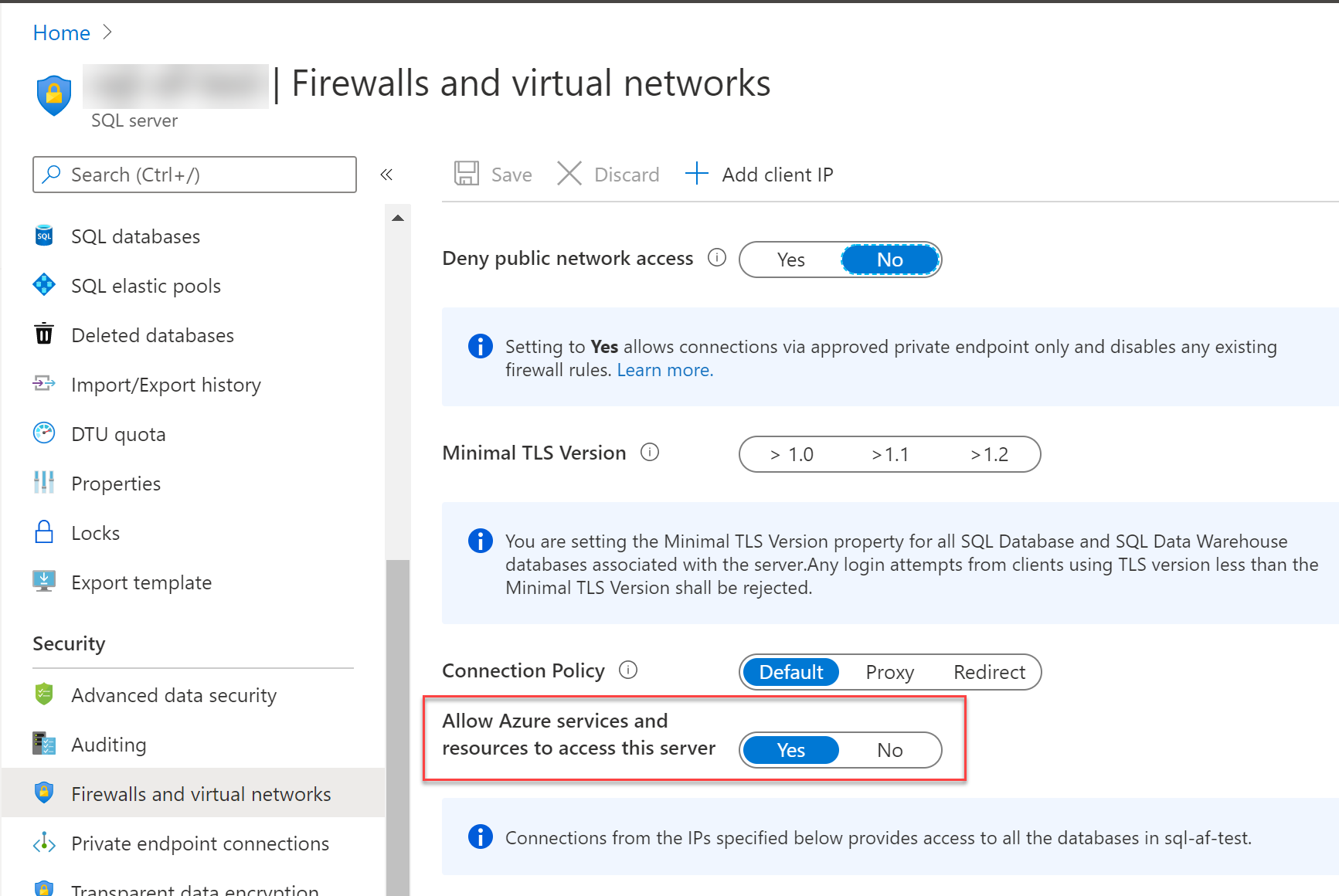Click the Deleted databases trash icon
The height and width of the screenshot is (896, 1339).
tap(44, 334)
